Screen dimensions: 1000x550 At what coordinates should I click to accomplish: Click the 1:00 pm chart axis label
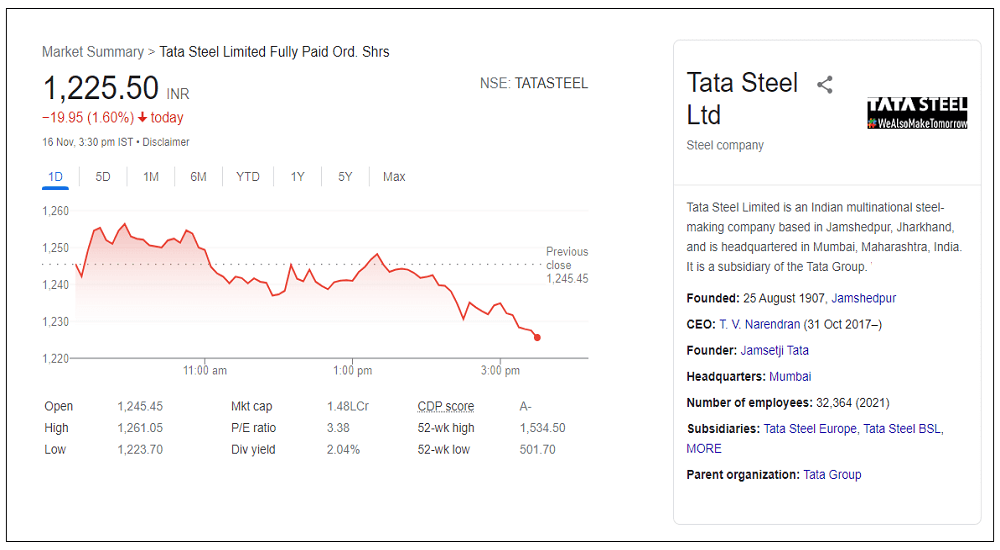click(353, 371)
